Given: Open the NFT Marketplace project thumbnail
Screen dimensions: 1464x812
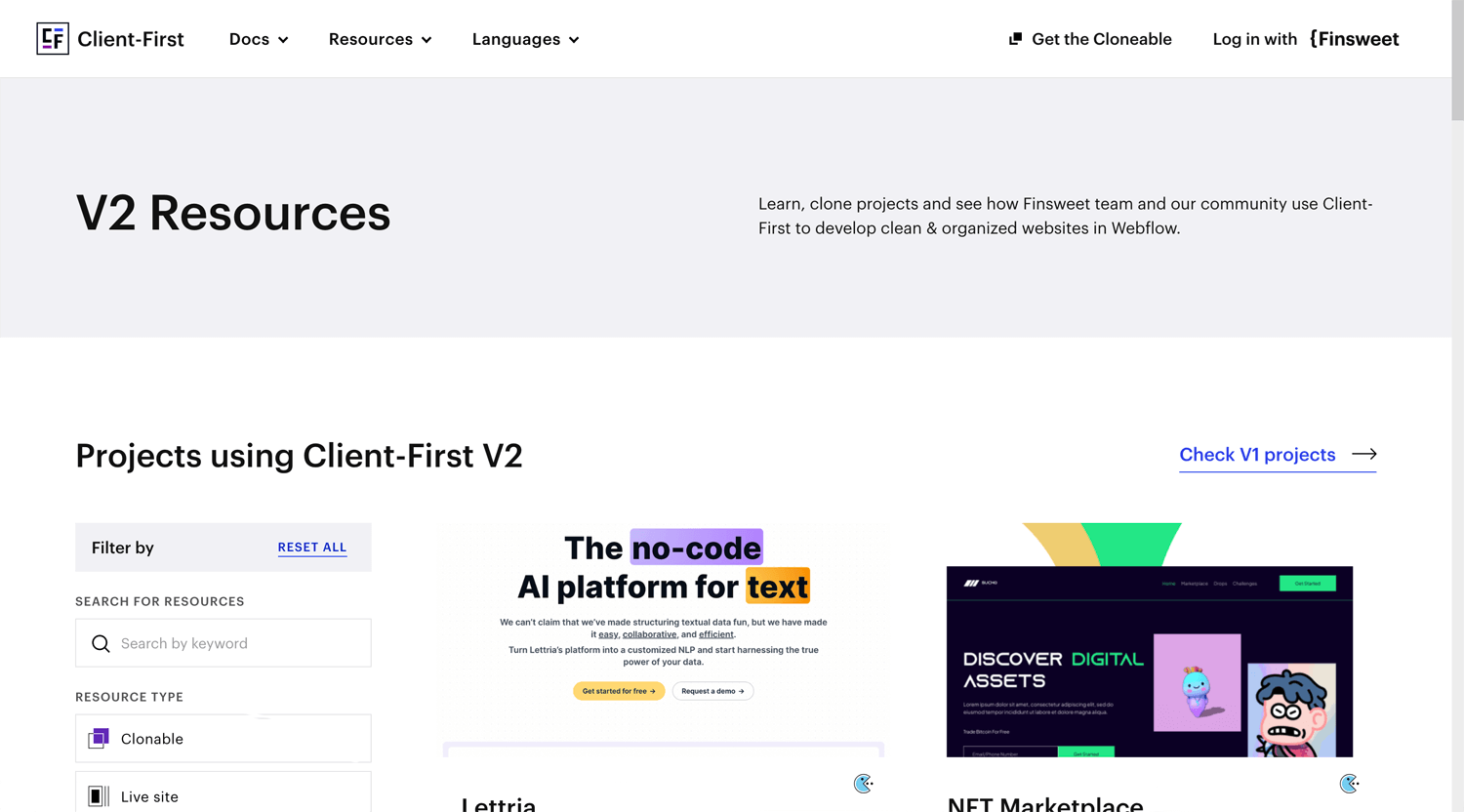Looking at the screenshot, I should pyautogui.click(x=1150, y=640).
